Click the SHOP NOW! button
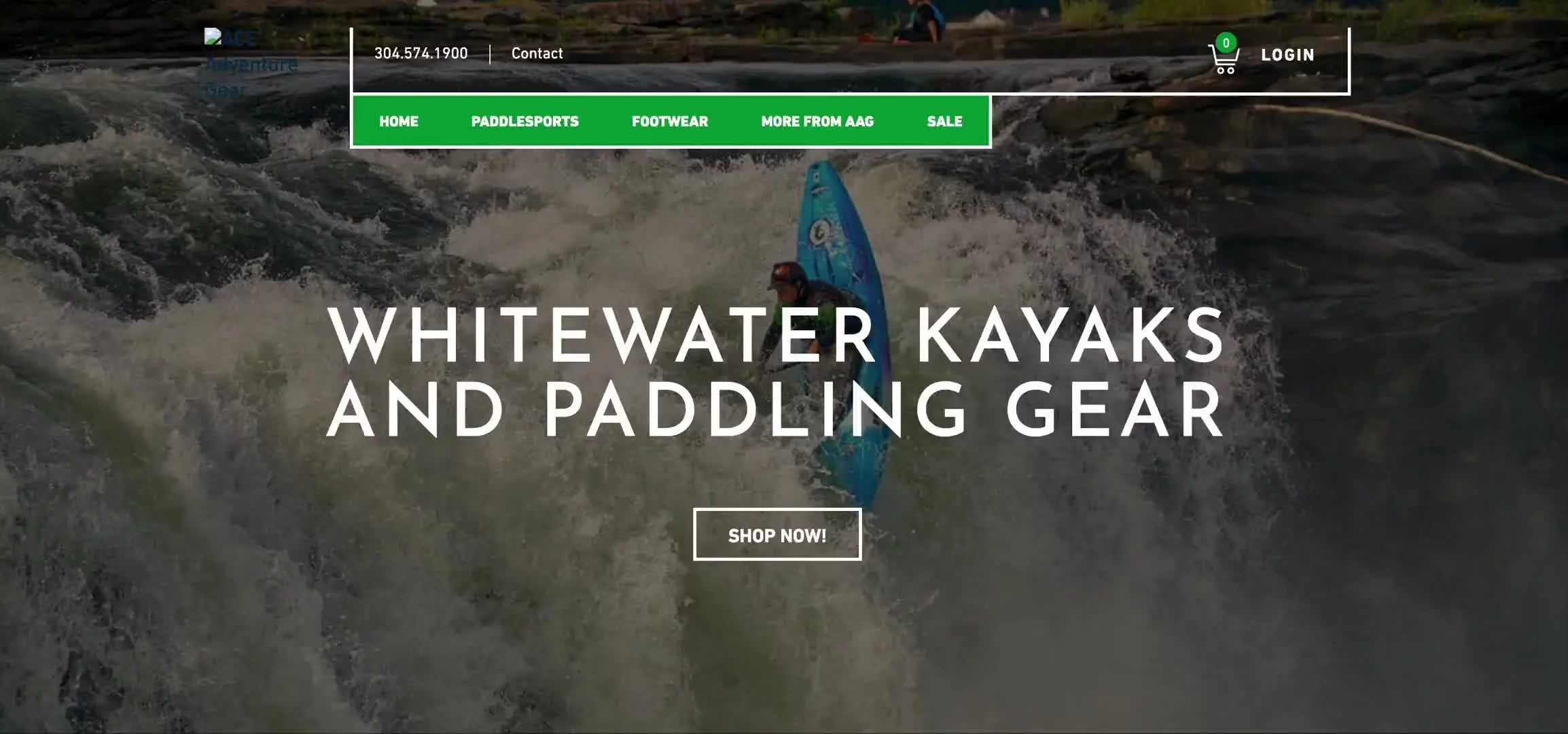This screenshot has width=1568, height=734. [x=777, y=535]
